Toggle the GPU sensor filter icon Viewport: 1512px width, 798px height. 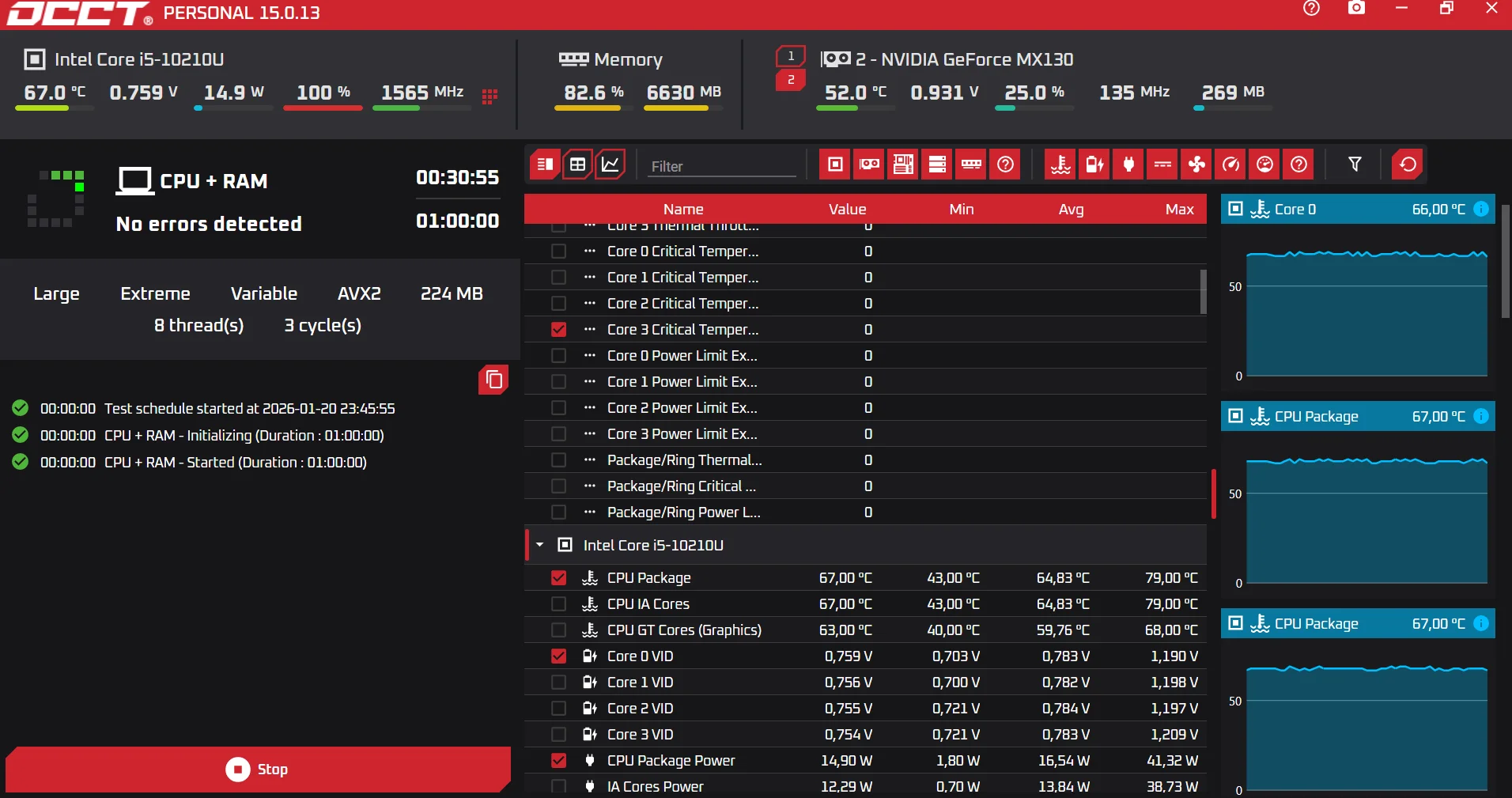[869, 165]
